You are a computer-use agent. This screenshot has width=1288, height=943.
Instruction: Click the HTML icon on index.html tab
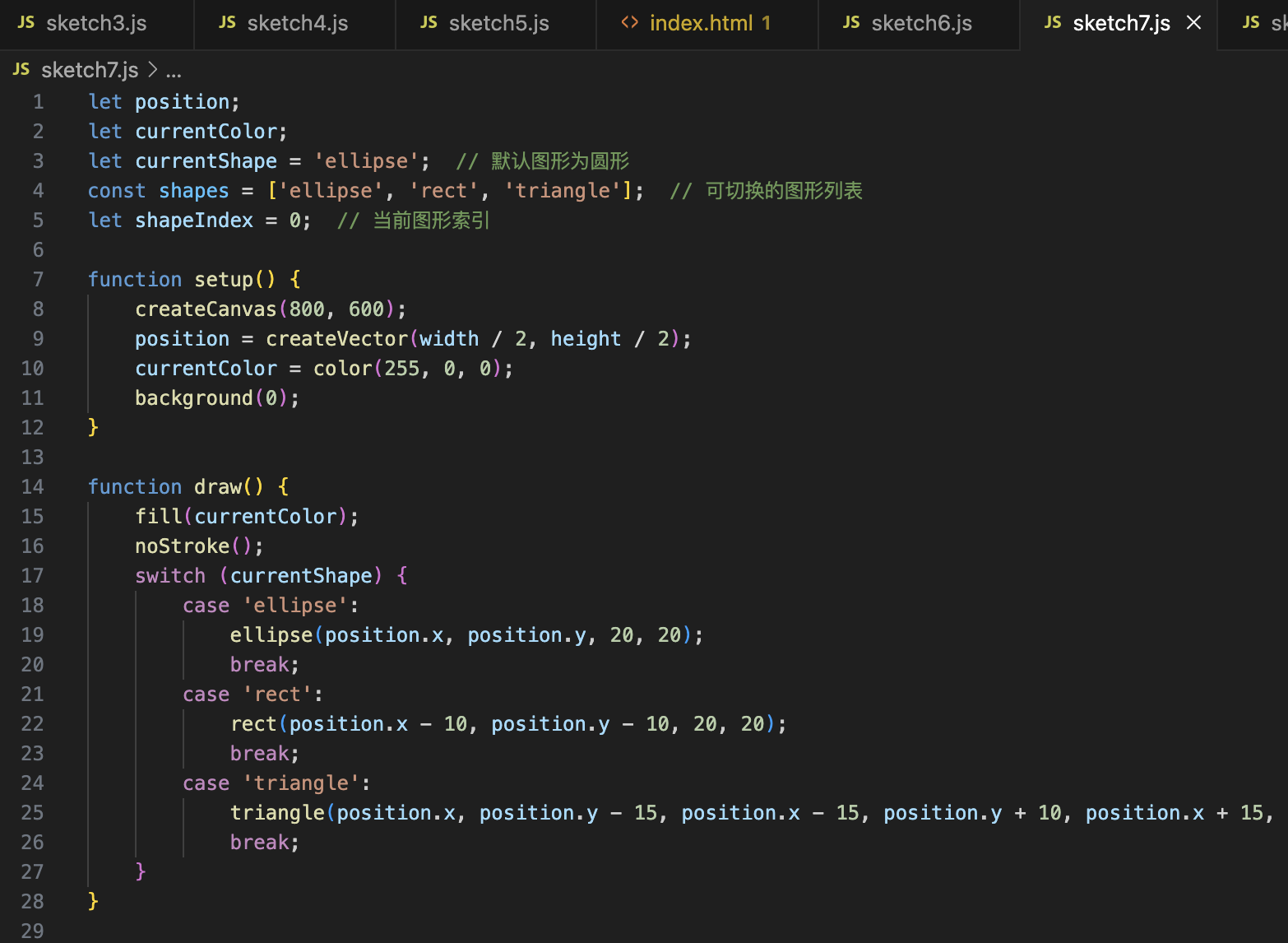click(x=630, y=22)
